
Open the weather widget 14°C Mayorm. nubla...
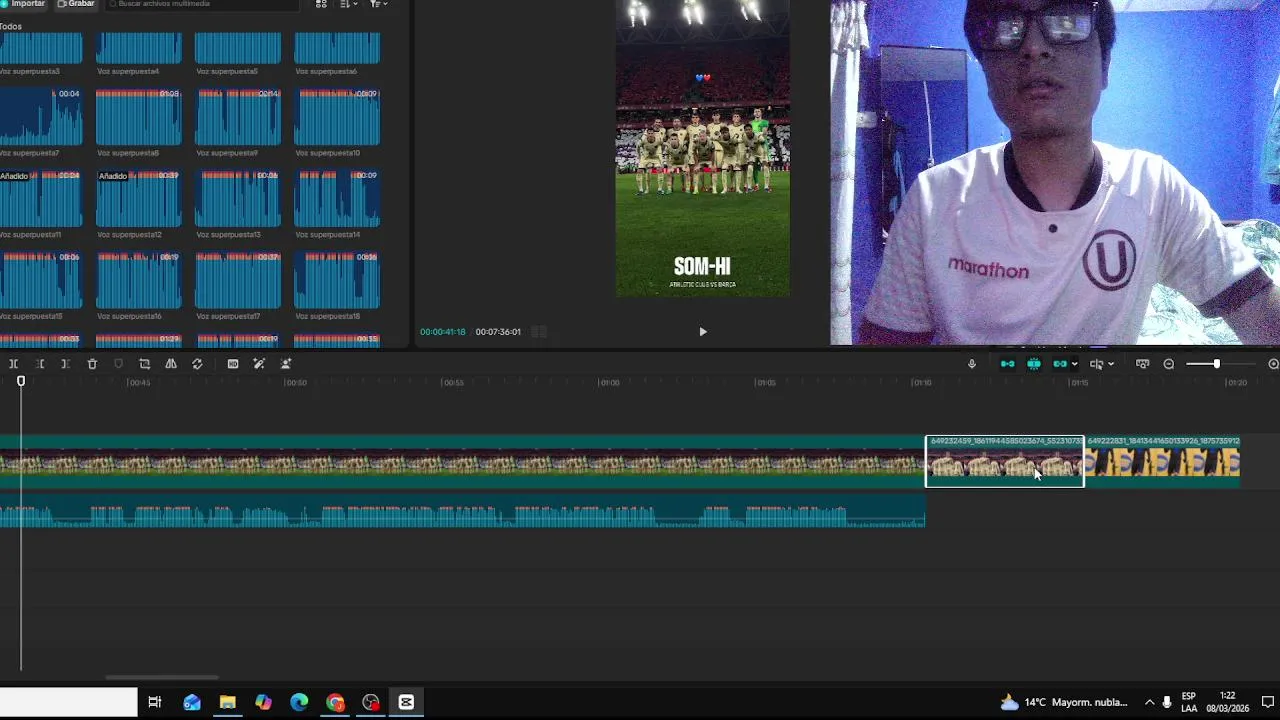coord(1064,702)
